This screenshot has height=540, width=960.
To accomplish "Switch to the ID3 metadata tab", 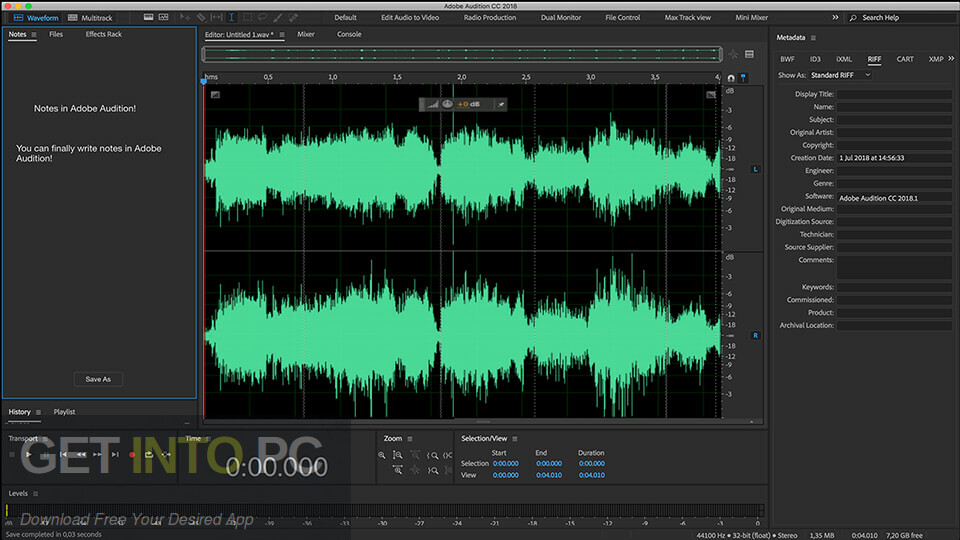I will pos(816,59).
